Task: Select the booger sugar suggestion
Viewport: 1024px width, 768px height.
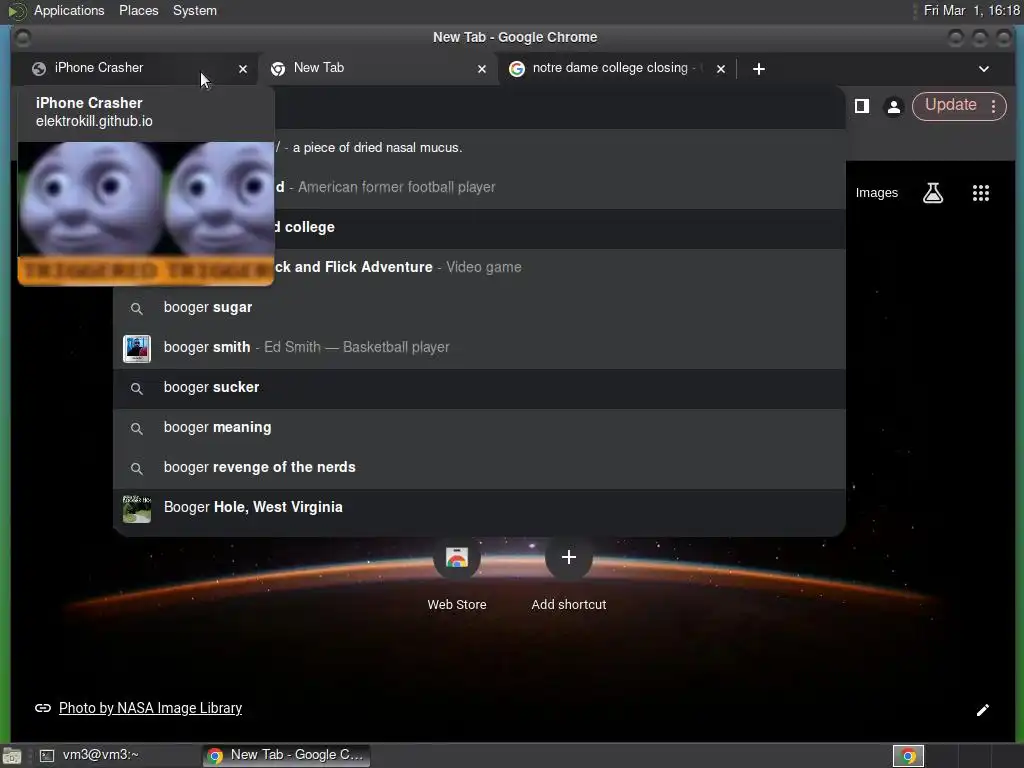Action: click(479, 308)
